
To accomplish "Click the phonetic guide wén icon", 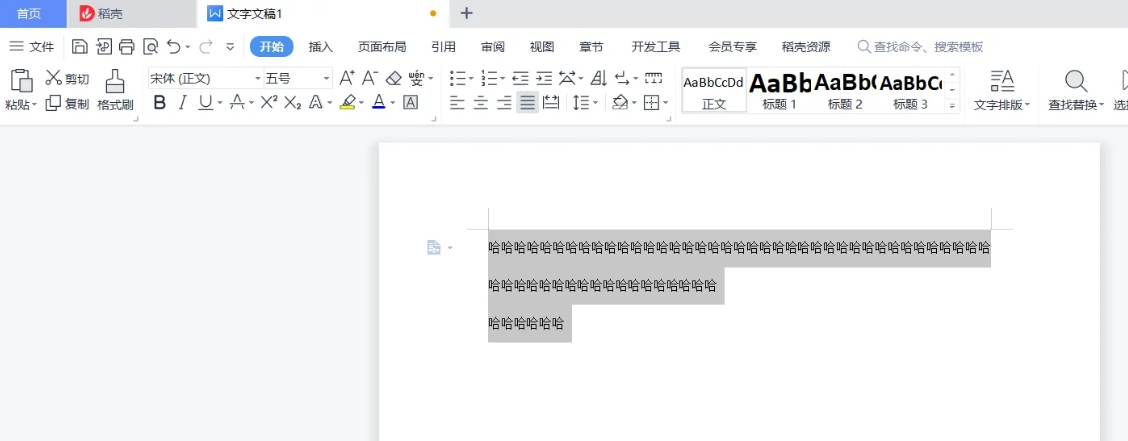I will point(417,78).
